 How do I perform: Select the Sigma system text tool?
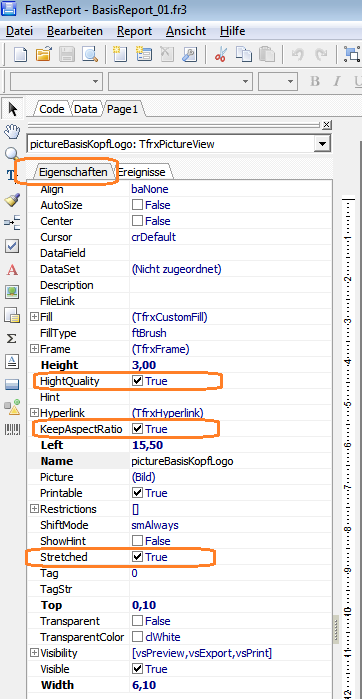(12, 338)
